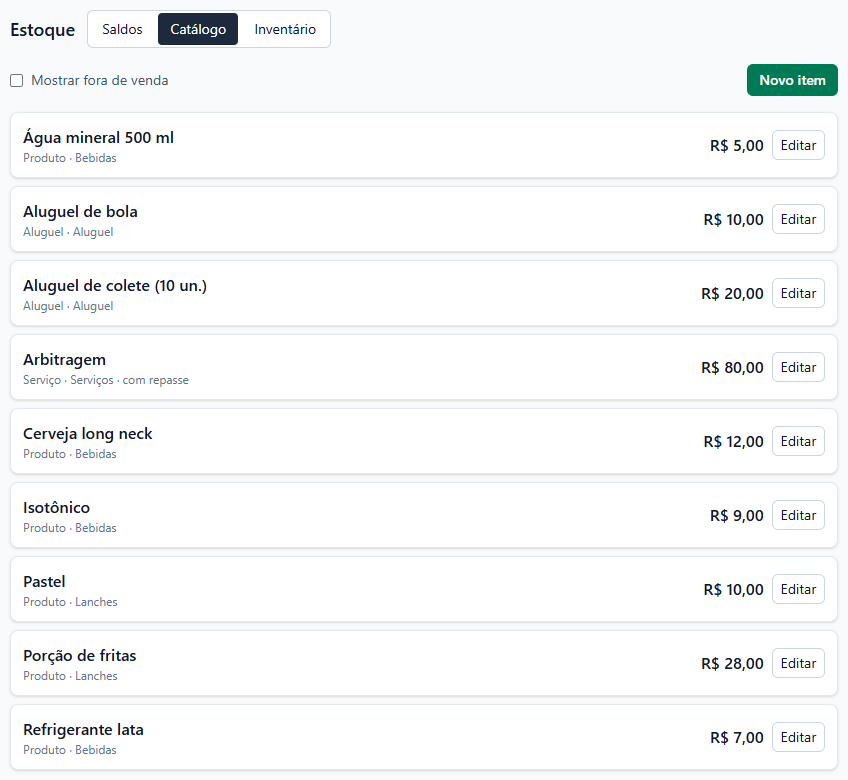Image resolution: width=848 pixels, height=780 pixels.
Task: Select the Porção de fritas name
Action: (x=80, y=656)
